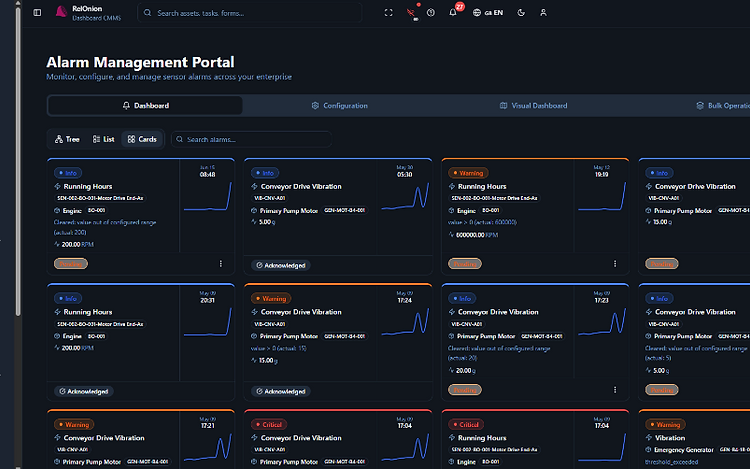Click the circular clock icon in header

pos(431,13)
